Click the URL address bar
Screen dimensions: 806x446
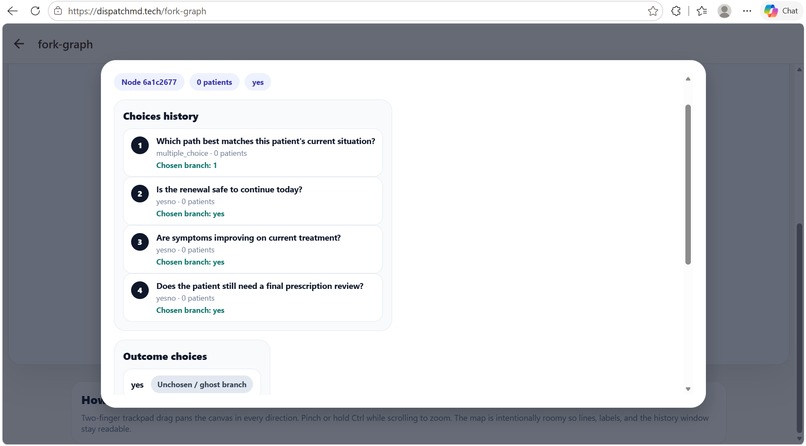pyautogui.click(x=355, y=11)
